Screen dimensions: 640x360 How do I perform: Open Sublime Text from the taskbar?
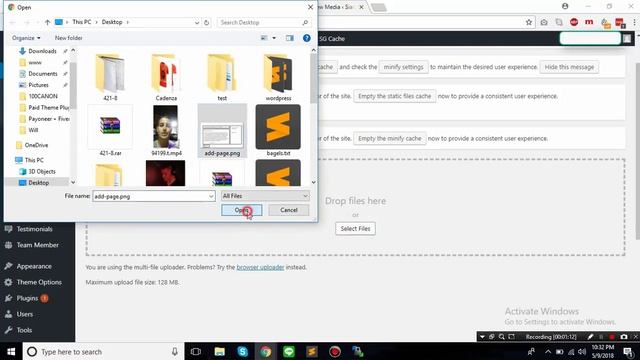click(312, 351)
